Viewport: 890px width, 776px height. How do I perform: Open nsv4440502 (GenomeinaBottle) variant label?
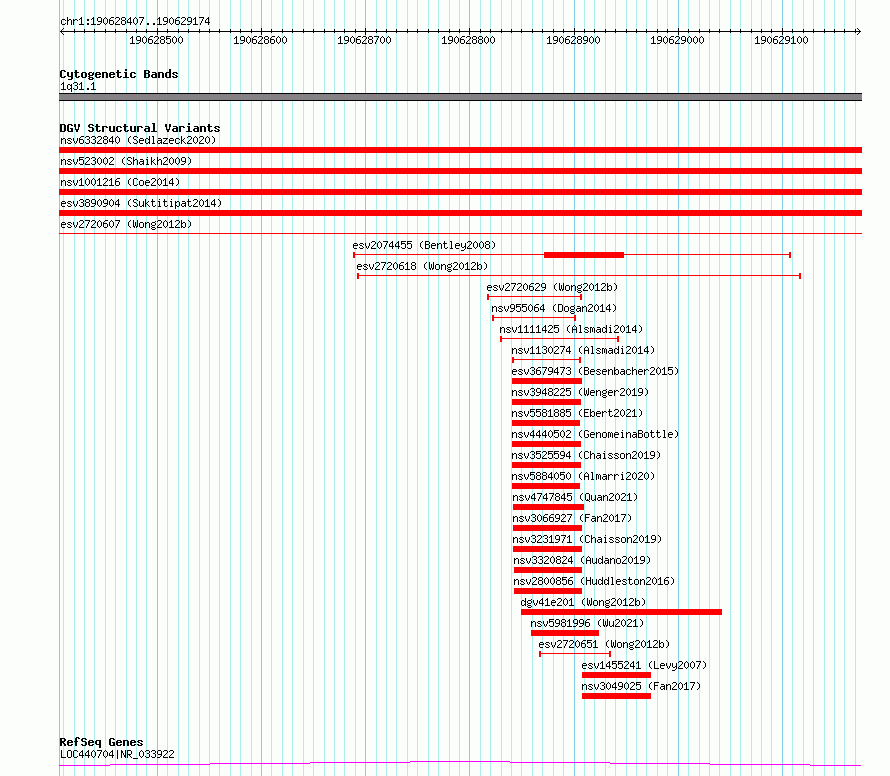click(x=595, y=434)
